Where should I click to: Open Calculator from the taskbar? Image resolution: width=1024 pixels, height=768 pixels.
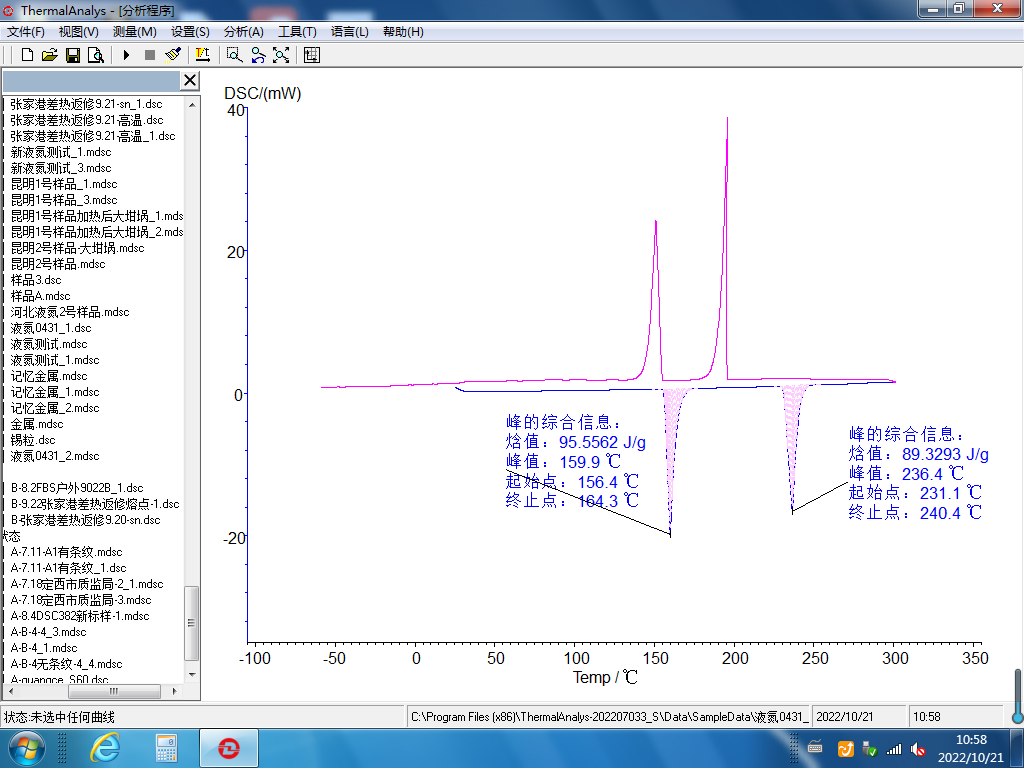coord(165,747)
